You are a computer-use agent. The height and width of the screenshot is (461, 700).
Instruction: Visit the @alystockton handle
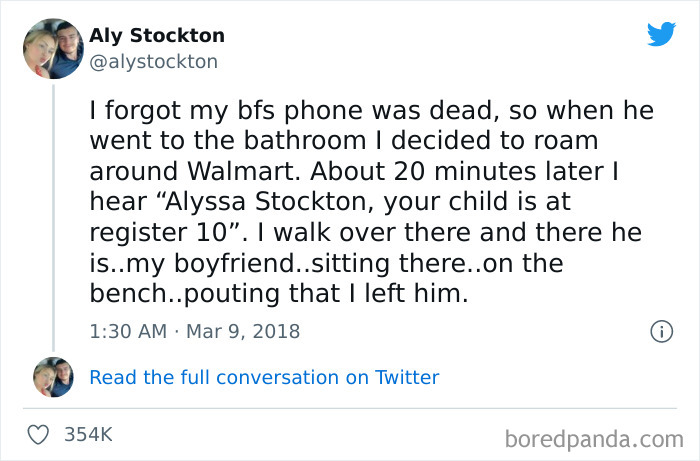pos(153,62)
